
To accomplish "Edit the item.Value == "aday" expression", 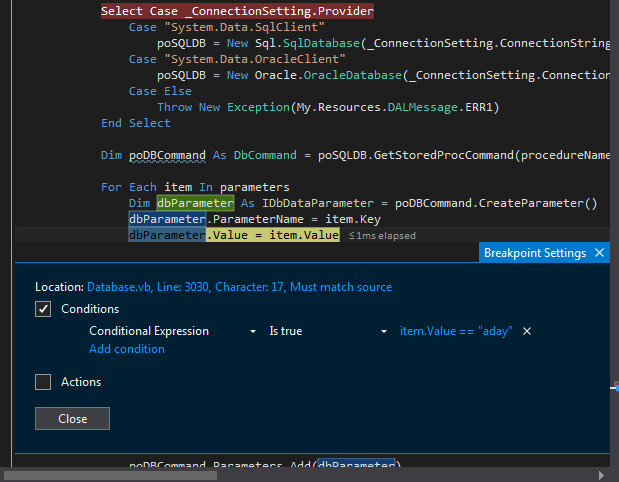I will point(455,331).
